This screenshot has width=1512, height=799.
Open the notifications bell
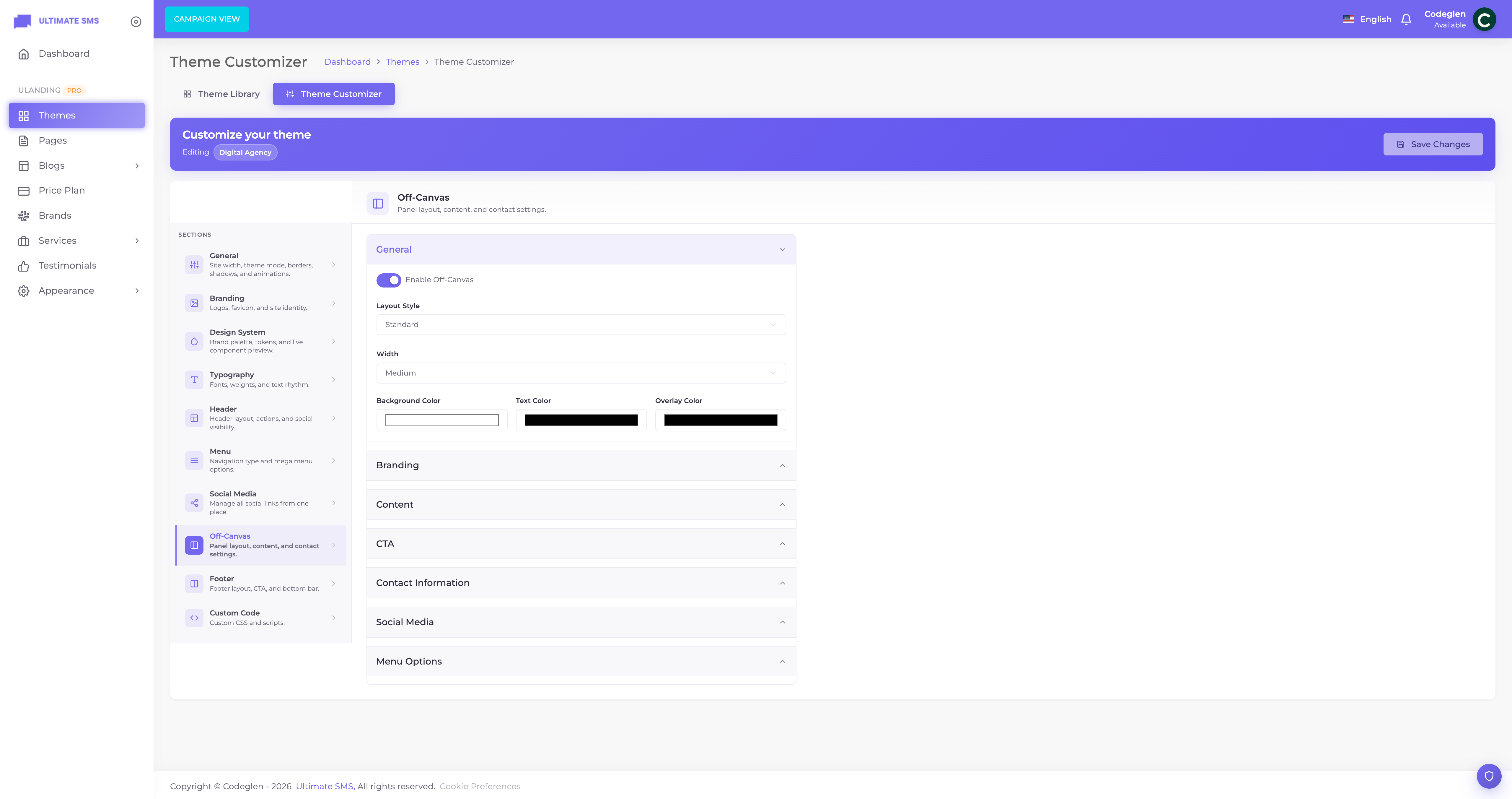point(1406,20)
